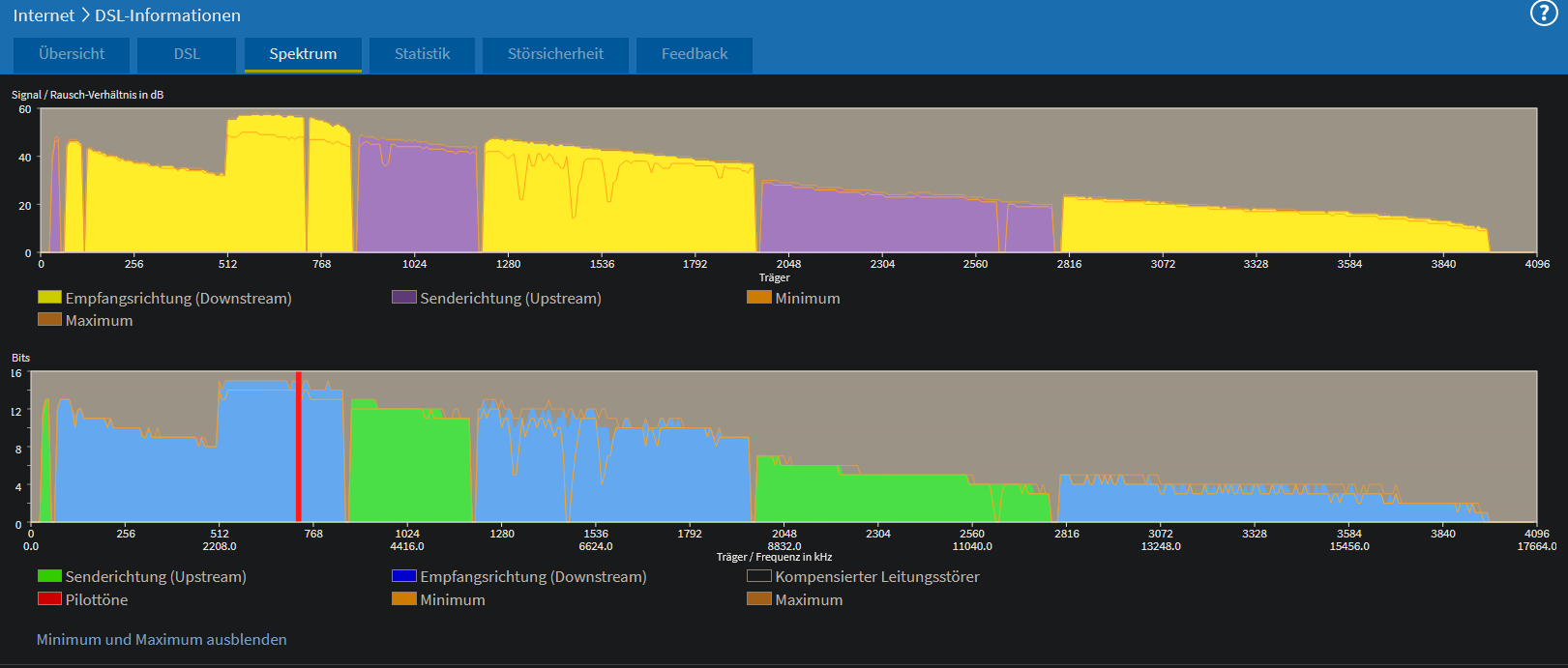Switch to the Übersicht tab
Viewport: 1568px width, 668px height.
click(x=72, y=54)
